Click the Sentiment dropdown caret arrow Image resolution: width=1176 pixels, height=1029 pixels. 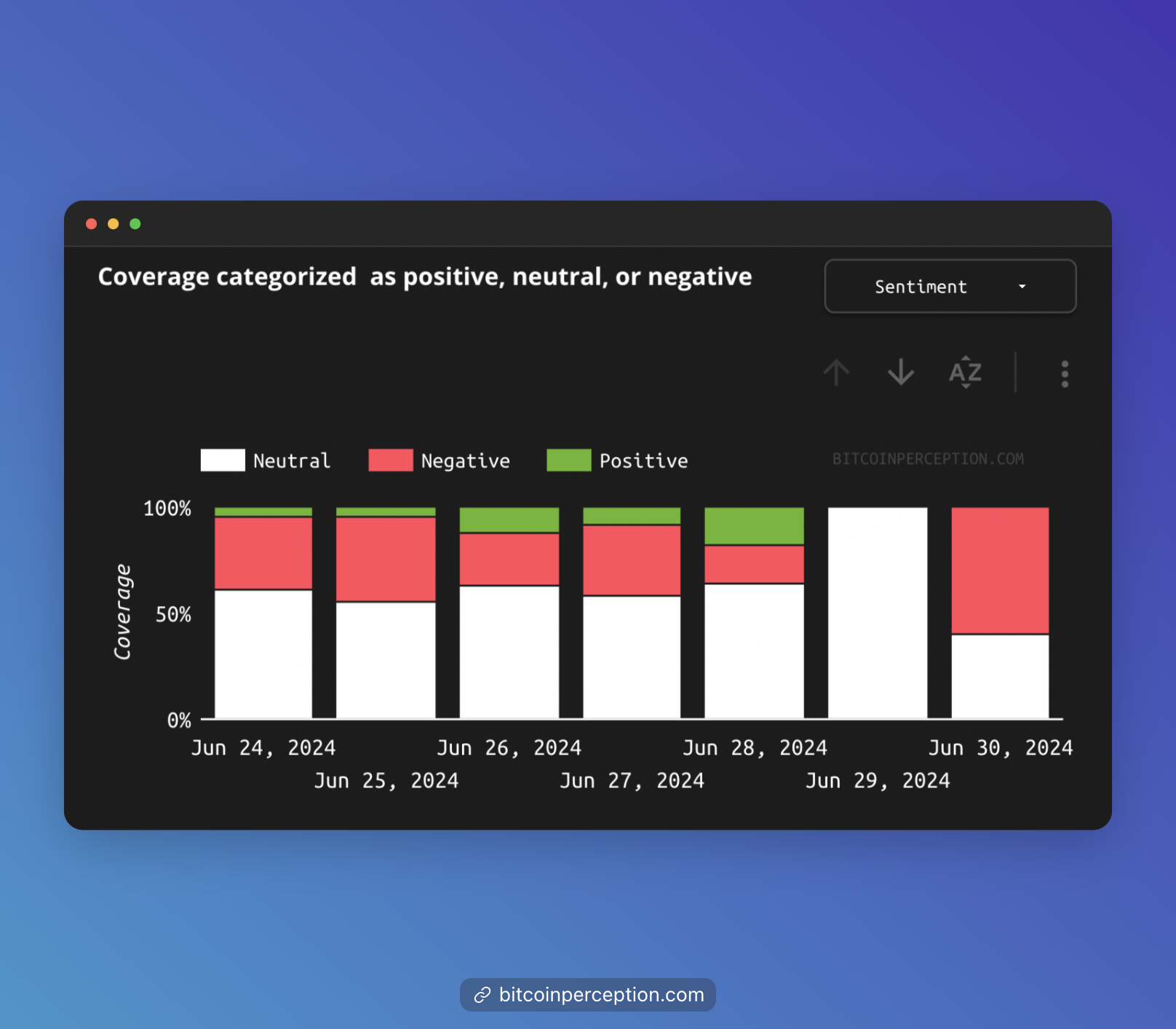coord(1022,287)
